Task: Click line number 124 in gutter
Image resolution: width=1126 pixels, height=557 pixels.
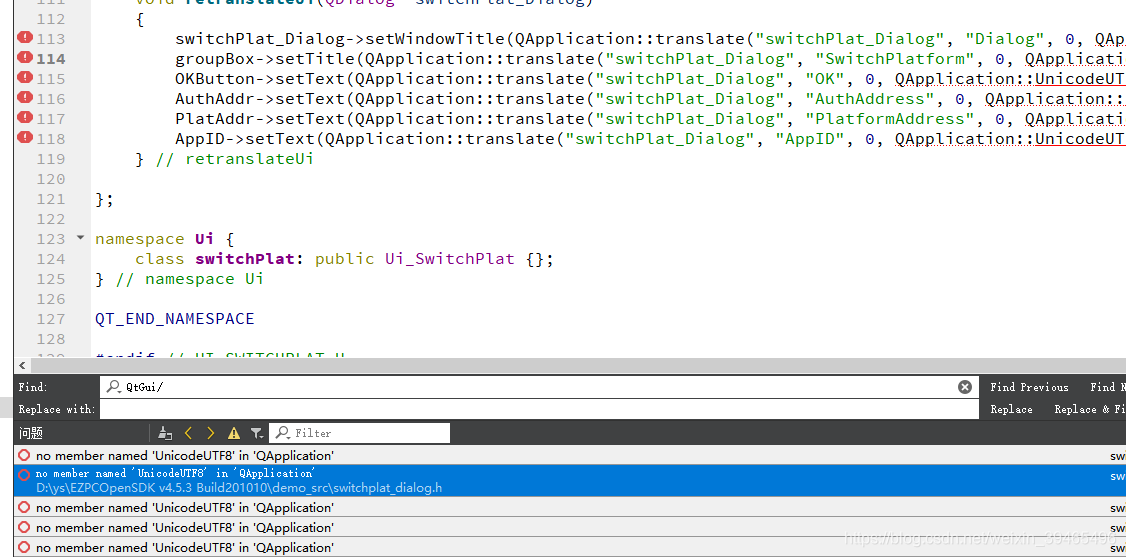Action: [50, 258]
